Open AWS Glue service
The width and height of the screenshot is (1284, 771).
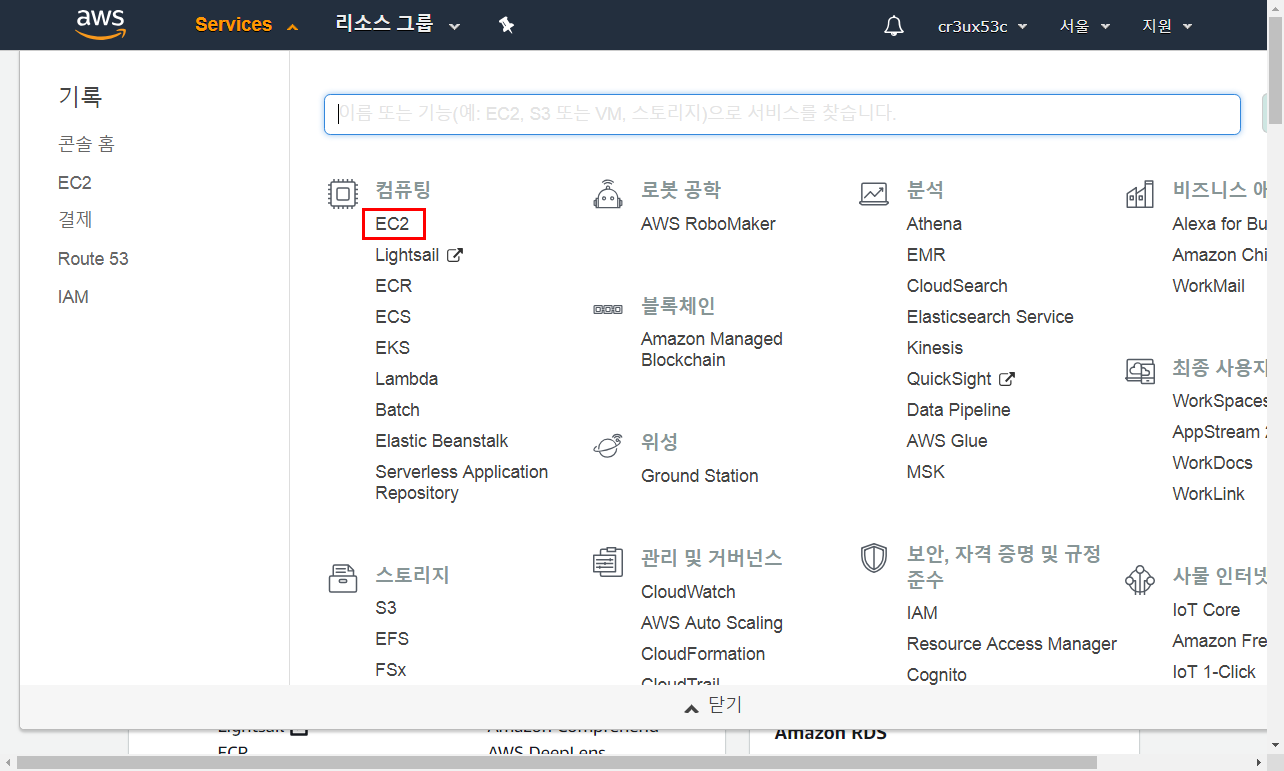point(947,441)
